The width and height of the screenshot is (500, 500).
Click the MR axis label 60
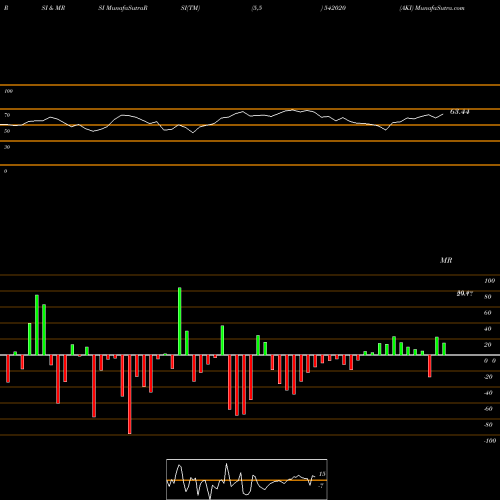(487, 313)
